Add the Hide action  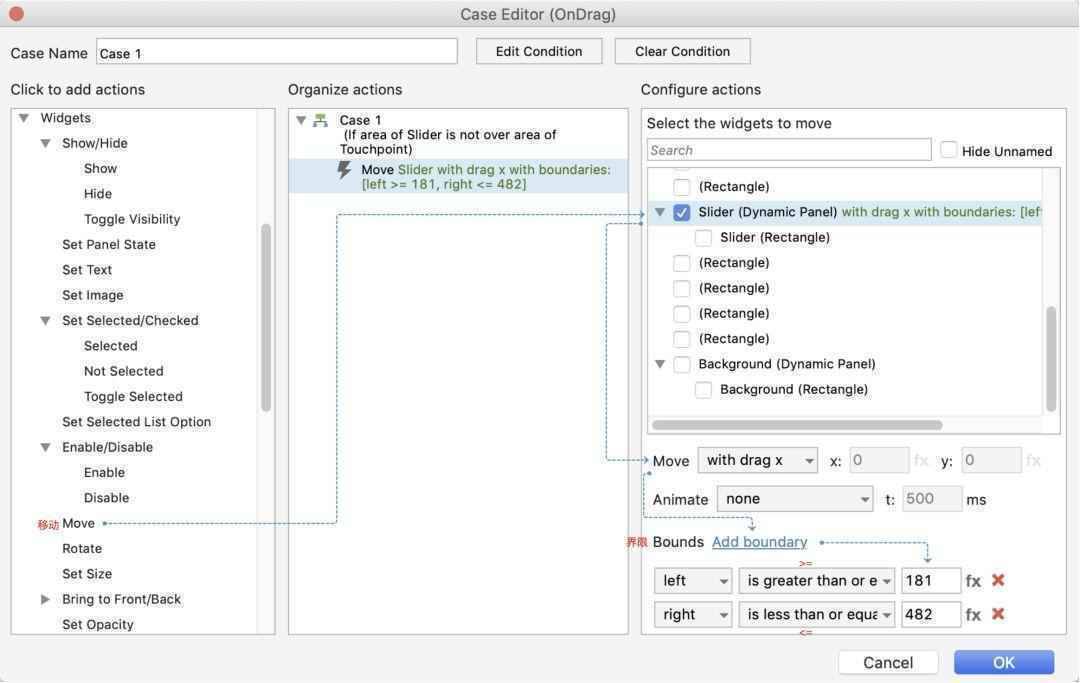coord(98,194)
